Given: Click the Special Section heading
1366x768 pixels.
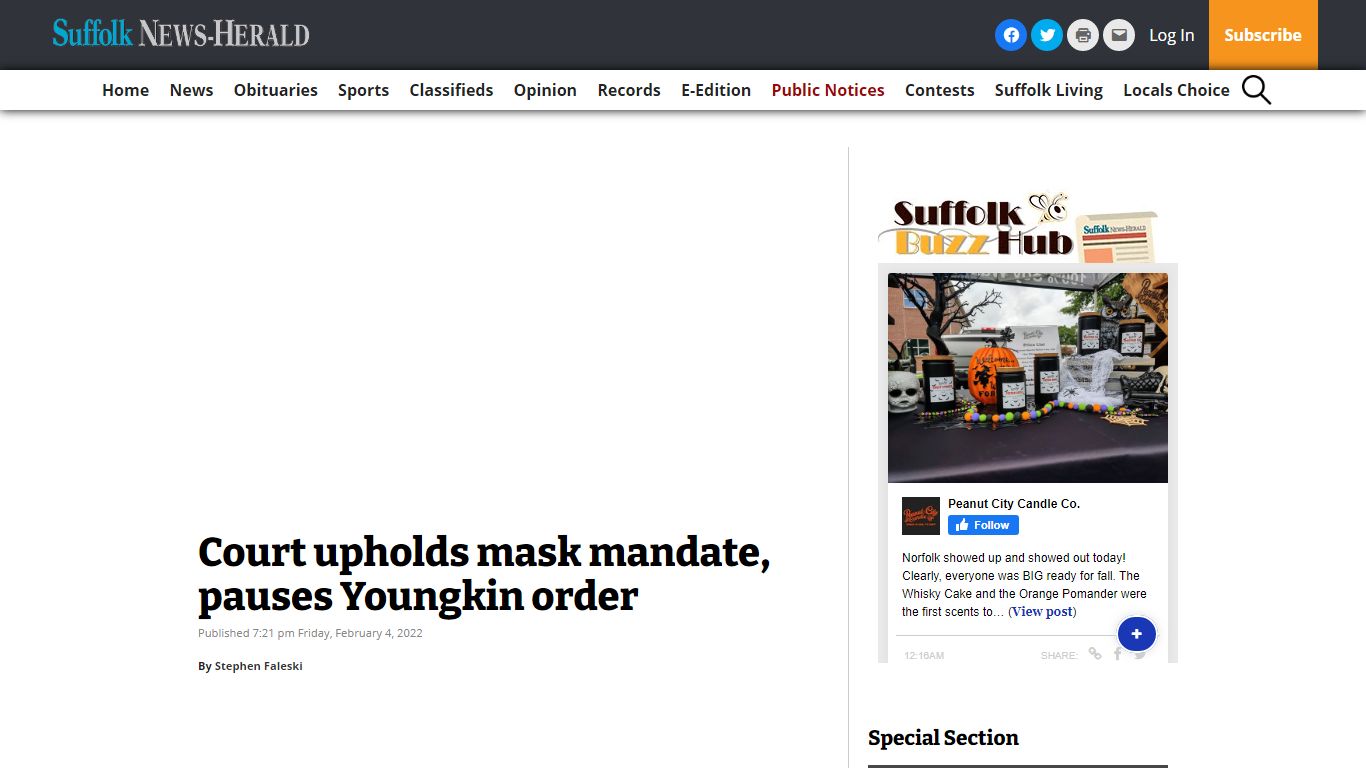Looking at the screenshot, I should [x=943, y=738].
